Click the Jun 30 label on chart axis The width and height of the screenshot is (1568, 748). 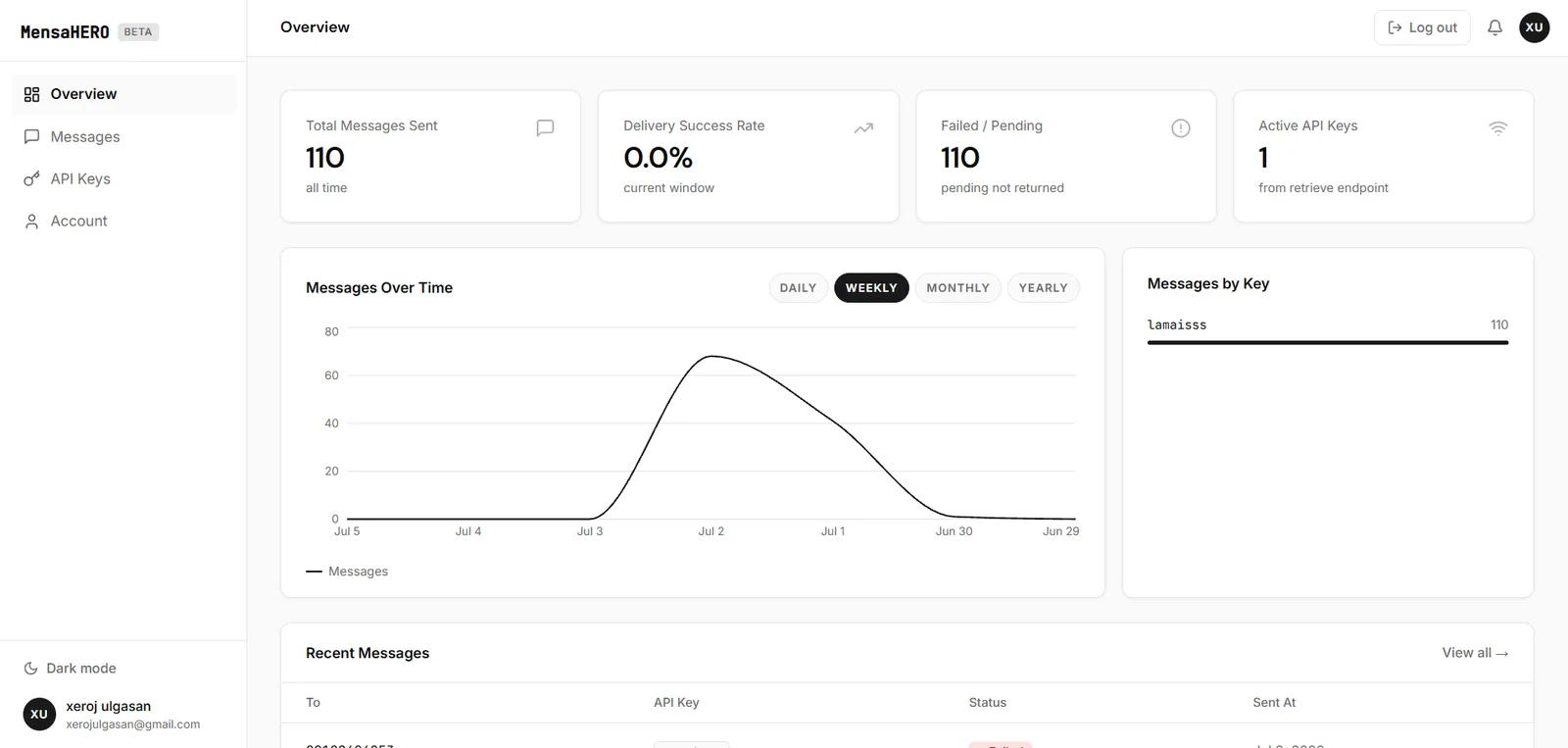[954, 531]
